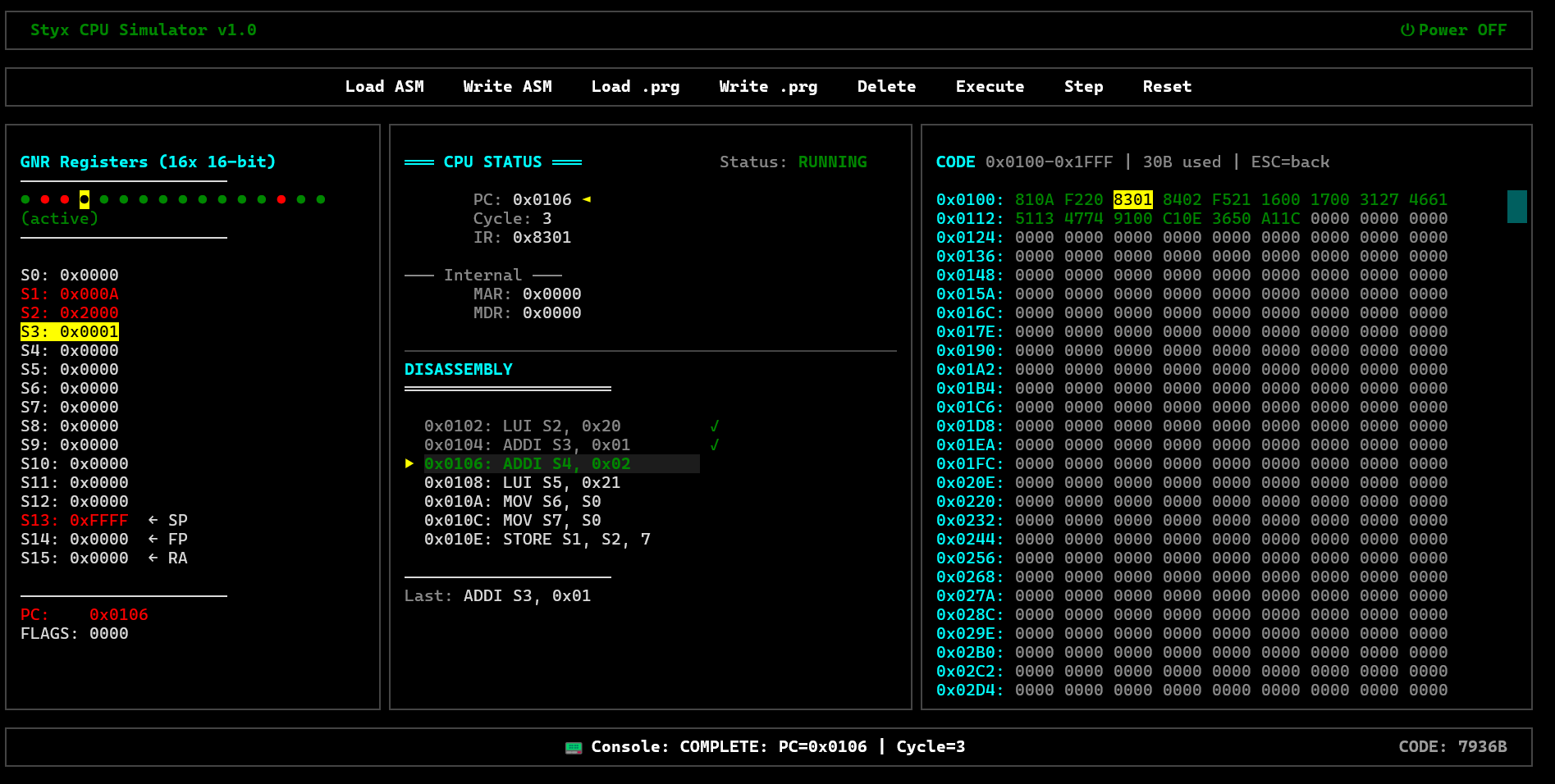1555x784 pixels.
Task: Click Load ASM in the menu
Action: 384,87
